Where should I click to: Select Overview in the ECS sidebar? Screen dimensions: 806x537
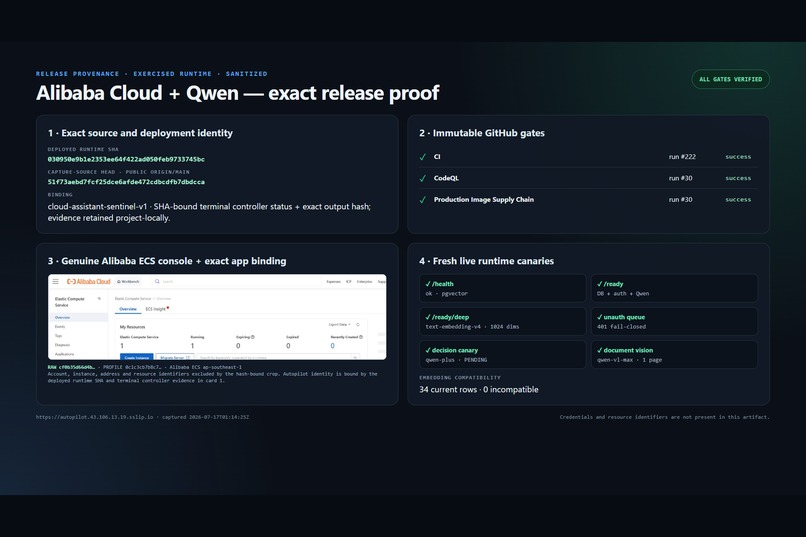tap(78, 318)
